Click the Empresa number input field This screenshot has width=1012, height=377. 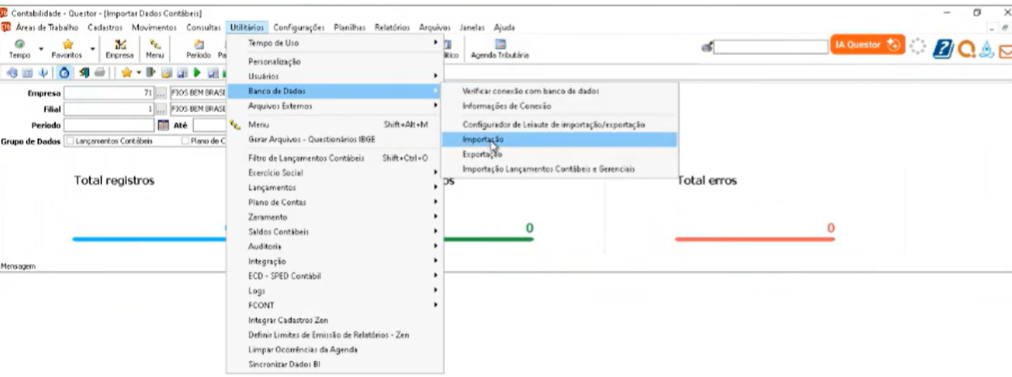(109, 94)
